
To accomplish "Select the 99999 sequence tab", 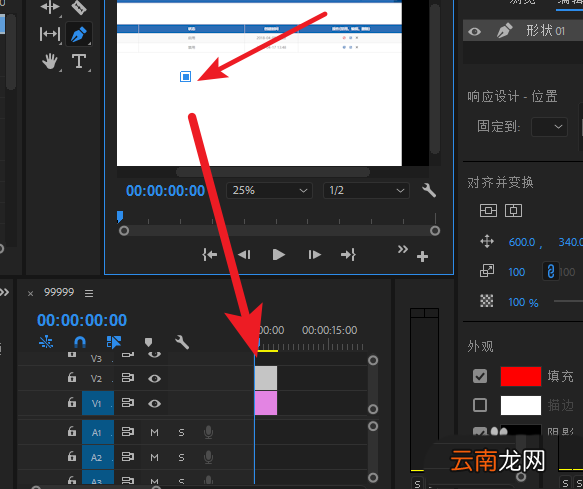I will coord(59,292).
